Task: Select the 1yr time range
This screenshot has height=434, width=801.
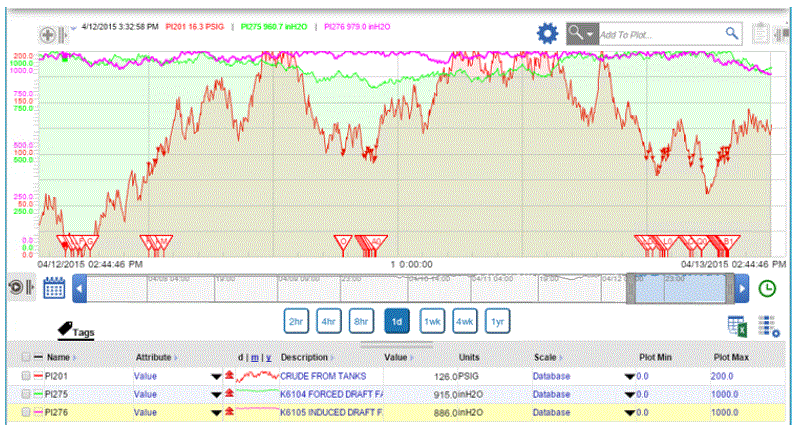Action: coord(498,322)
